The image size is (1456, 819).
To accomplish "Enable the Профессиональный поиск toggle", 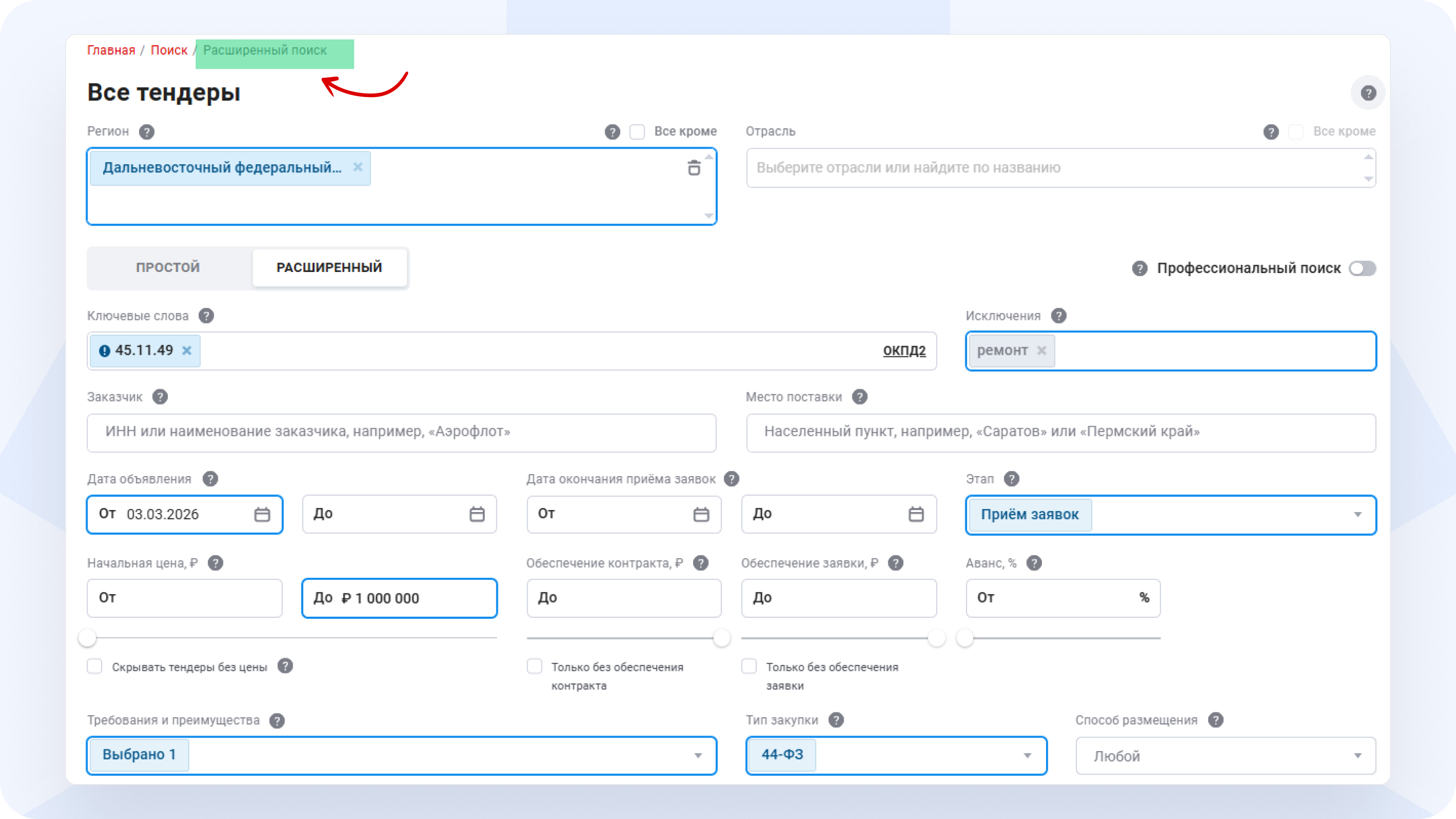I will [1362, 268].
